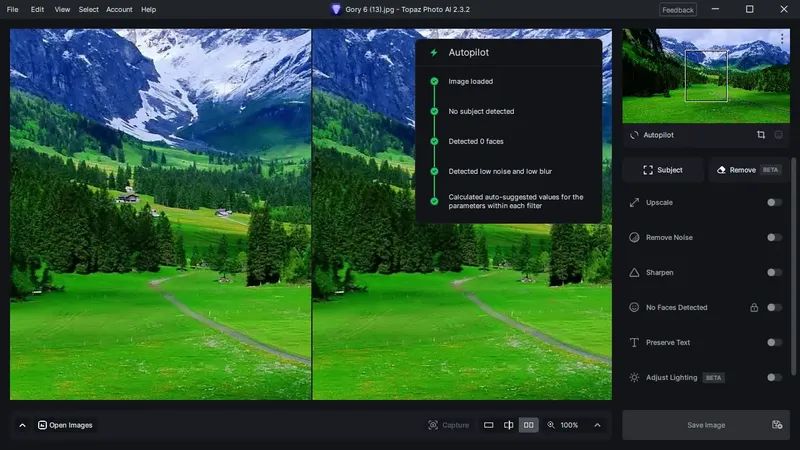Screen dimensions: 800x450
Task: Click the original image preview on the left
Action: [160, 214]
